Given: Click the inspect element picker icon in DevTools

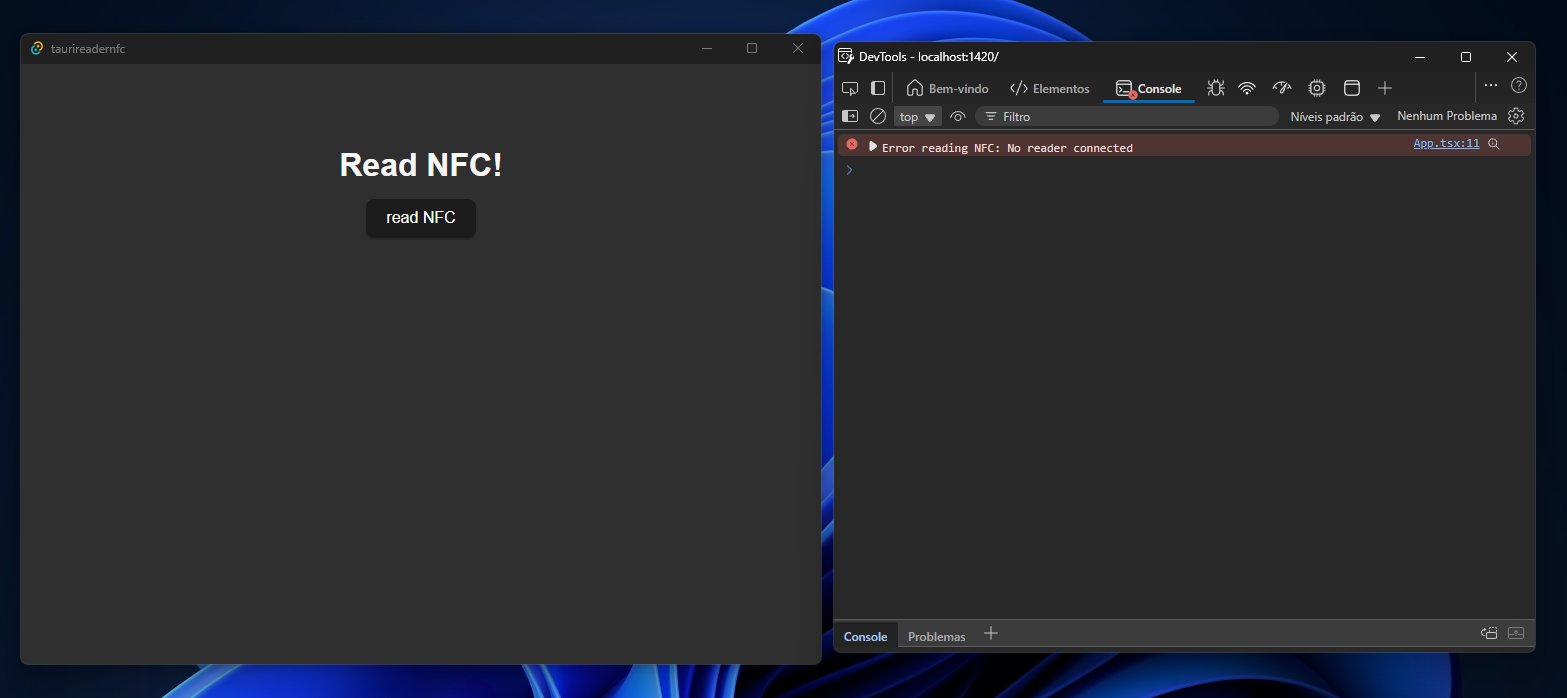Looking at the screenshot, I should pyautogui.click(x=850, y=88).
